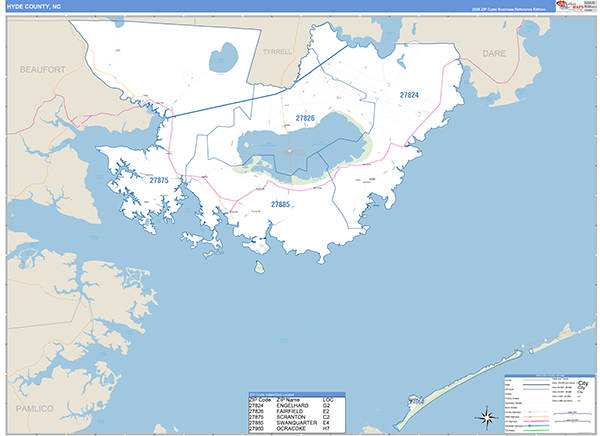
Task: Click the green line sample in the legend
Action: click(x=536, y=430)
